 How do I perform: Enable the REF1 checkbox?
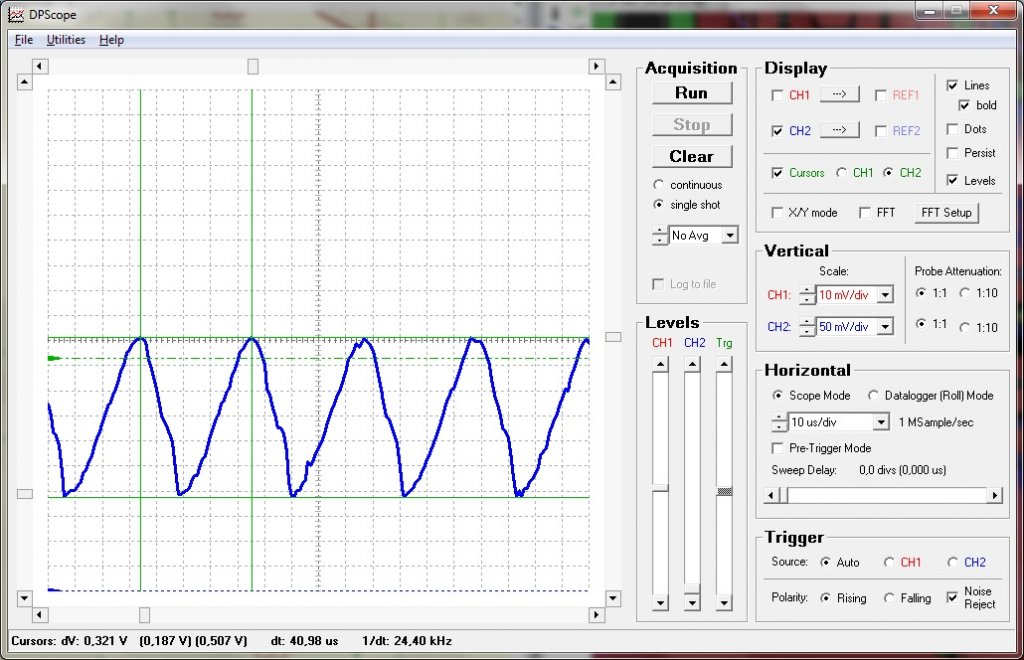pos(881,95)
